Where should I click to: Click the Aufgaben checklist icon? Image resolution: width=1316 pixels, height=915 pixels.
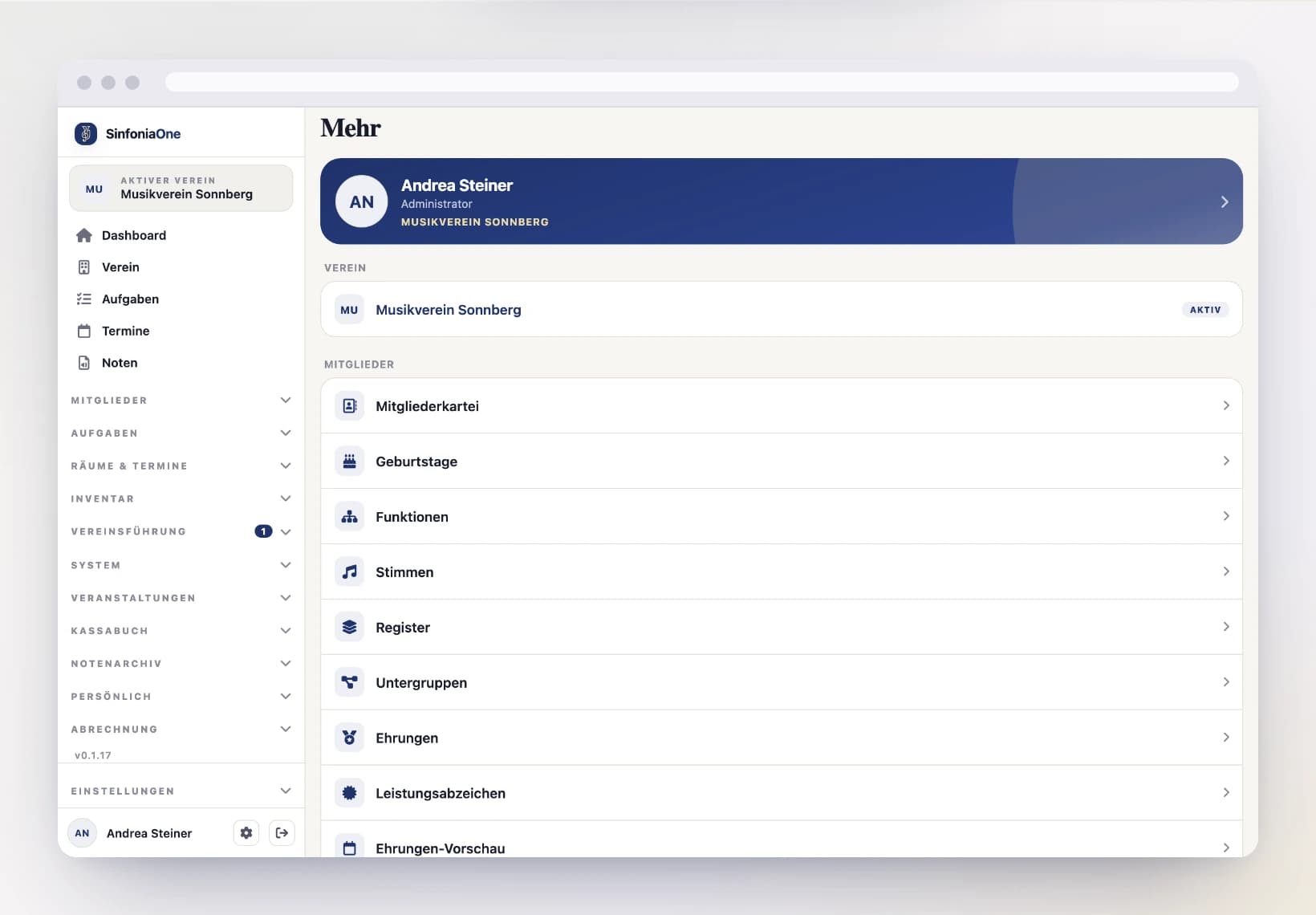[84, 299]
